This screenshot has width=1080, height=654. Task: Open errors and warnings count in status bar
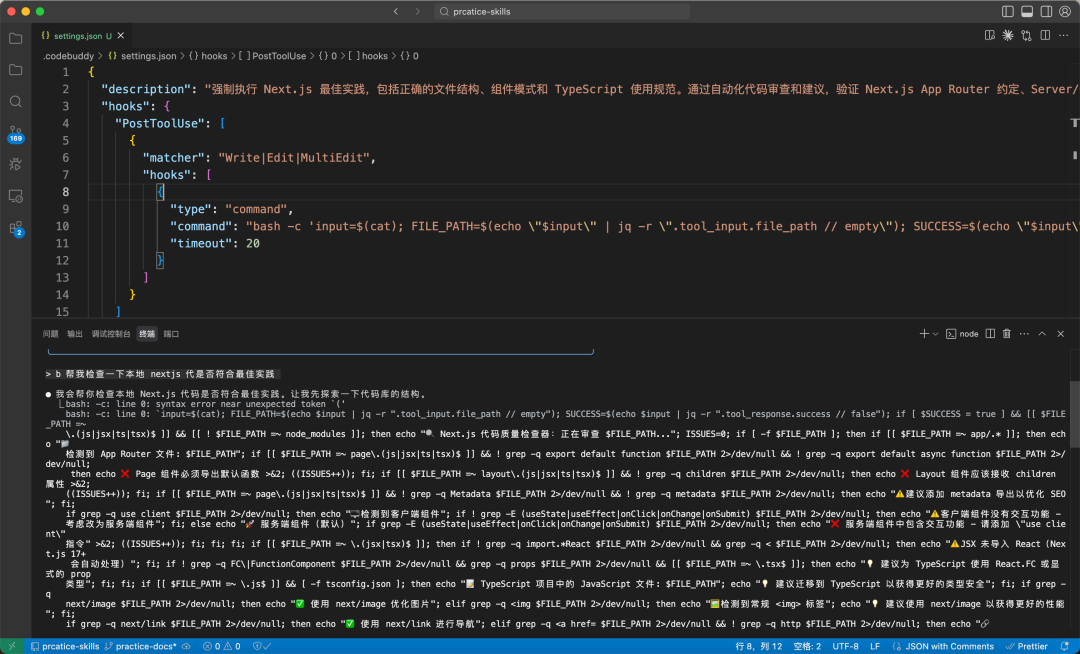(222, 646)
